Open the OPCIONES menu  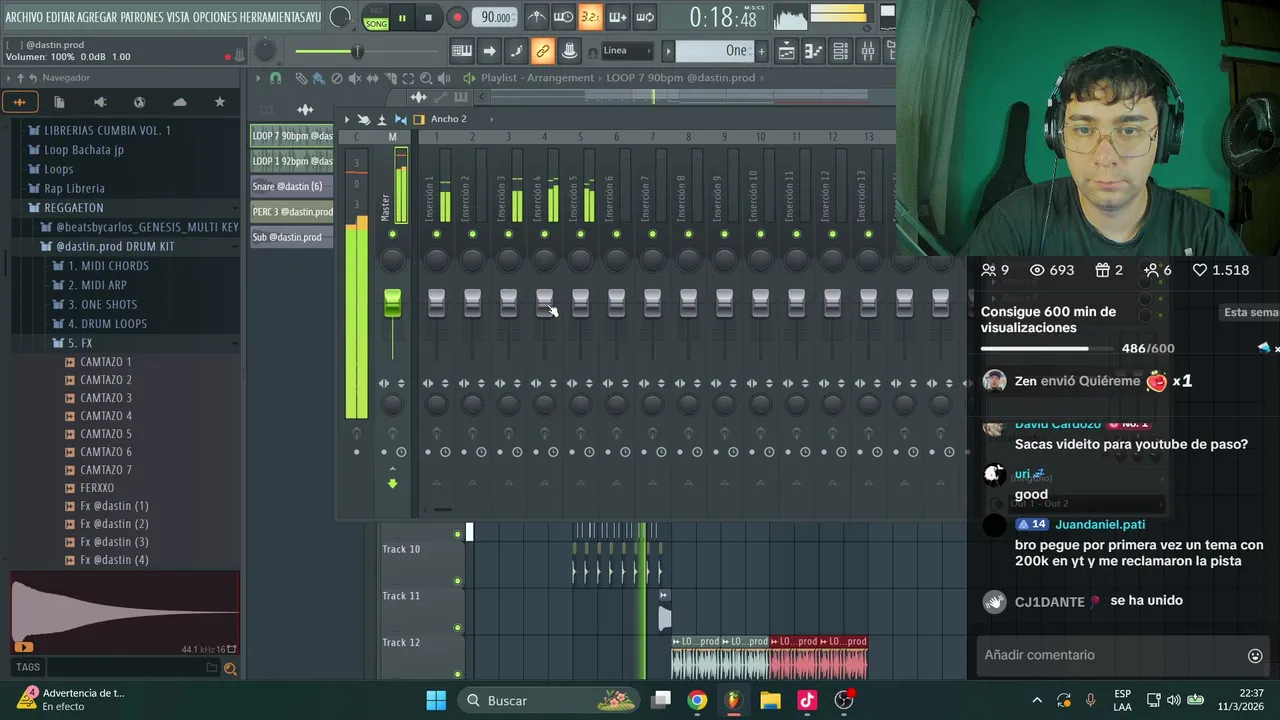pyautogui.click(x=213, y=17)
